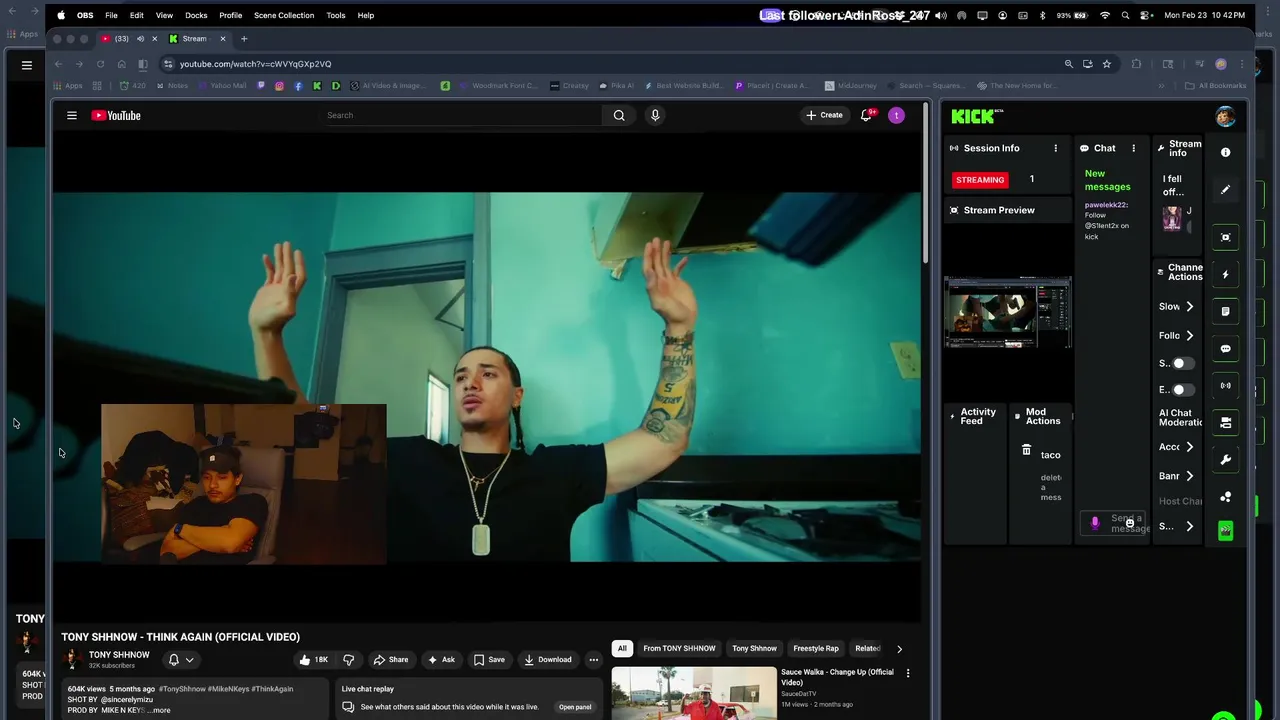The width and height of the screenshot is (1280, 720).
Task: Click the Kick stream preview thumbnail
Action: [x=1007, y=314]
